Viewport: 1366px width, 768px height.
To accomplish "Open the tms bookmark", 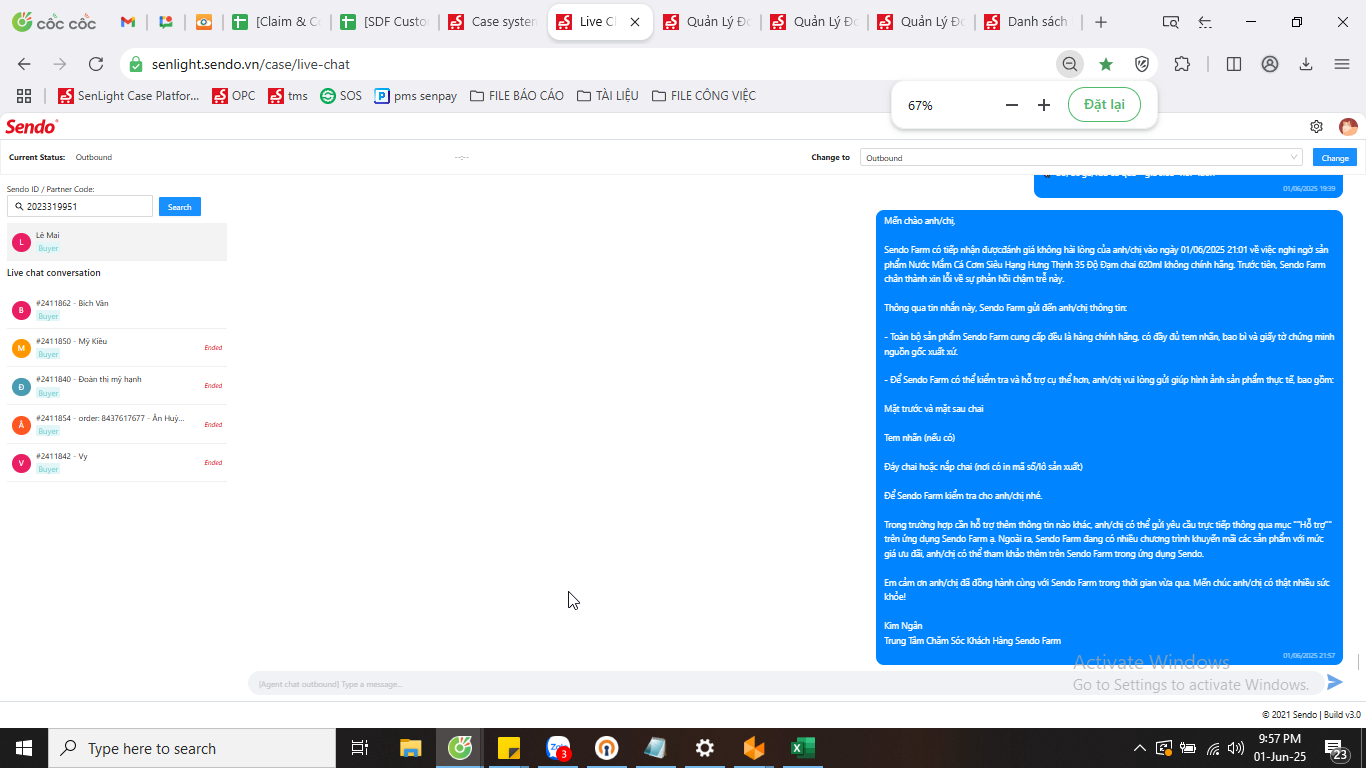I will [x=288, y=96].
